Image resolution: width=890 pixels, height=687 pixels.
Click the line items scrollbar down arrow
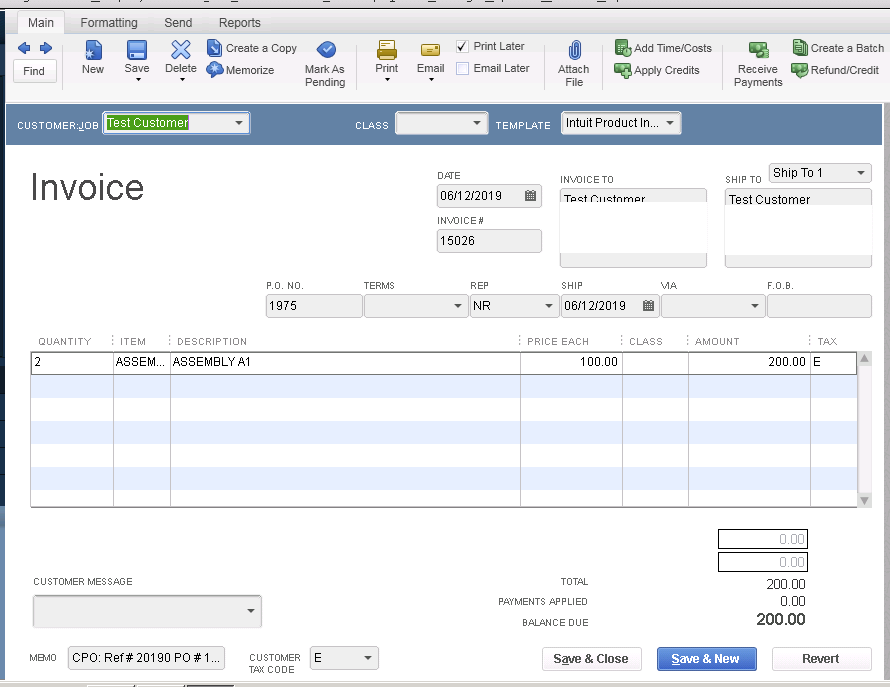point(865,500)
